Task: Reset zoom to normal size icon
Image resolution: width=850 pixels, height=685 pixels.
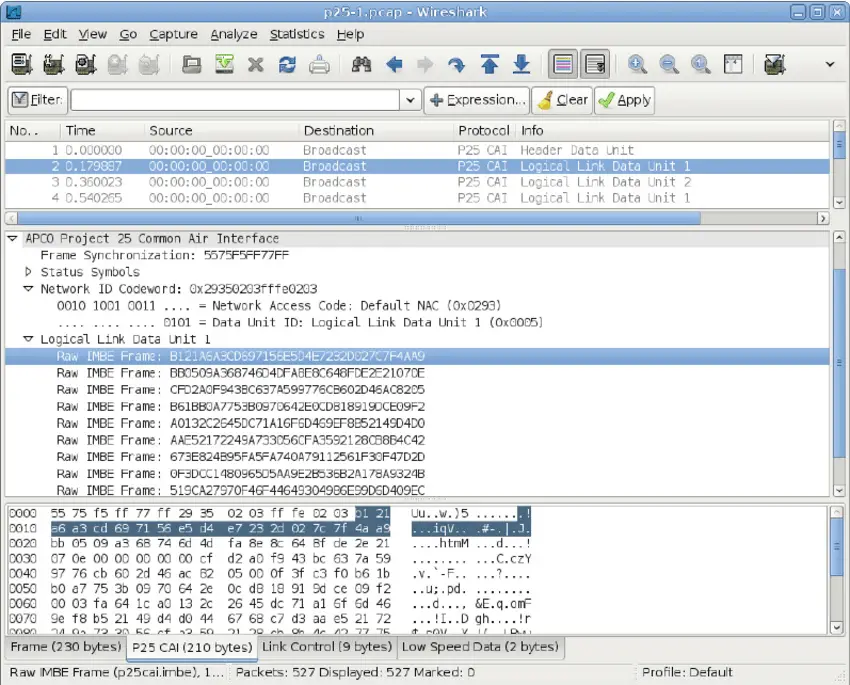Action: click(701, 64)
